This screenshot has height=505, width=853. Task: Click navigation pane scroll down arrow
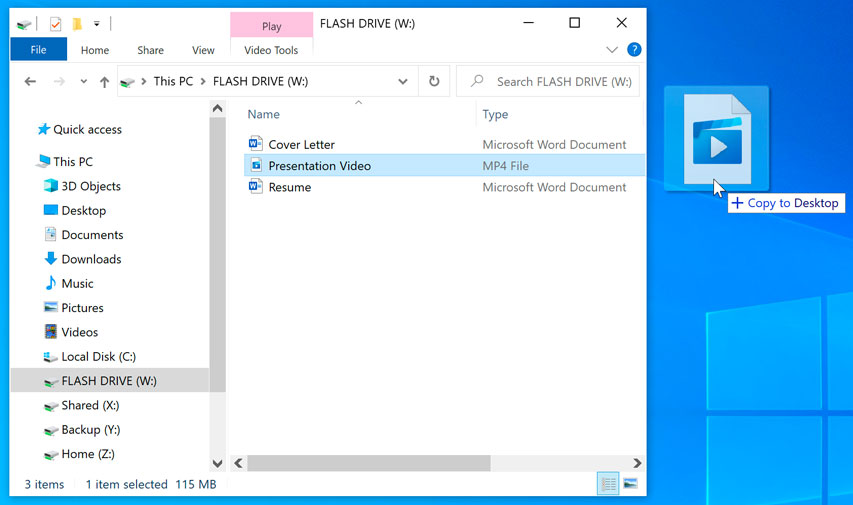tap(217, 464)
